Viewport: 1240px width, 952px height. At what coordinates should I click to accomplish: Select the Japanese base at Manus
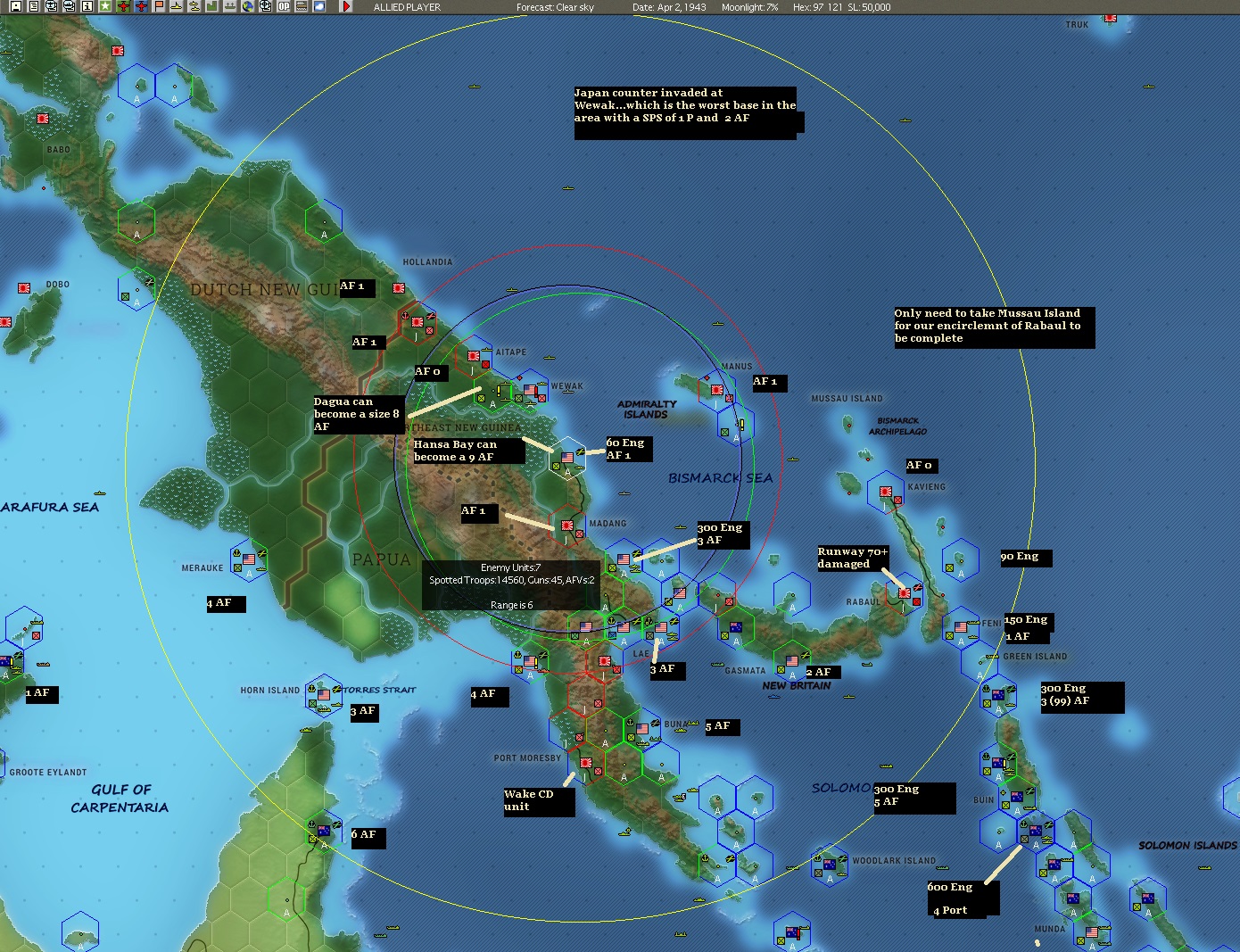[716, 390]
